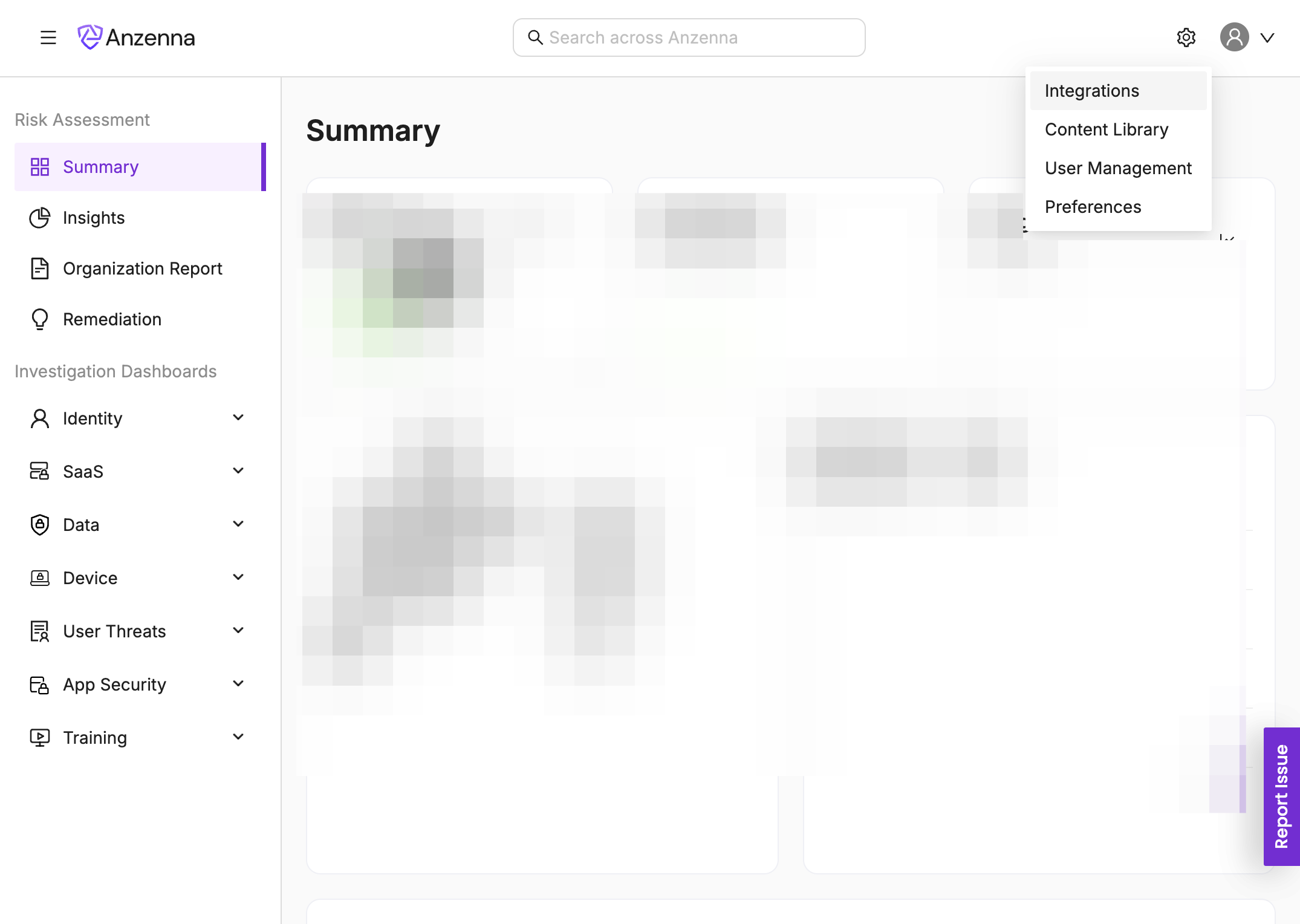The height and width of the screenshot is (924, 1300).
Task: Select Integrations from settings menu
Action: click(1092, 91)
